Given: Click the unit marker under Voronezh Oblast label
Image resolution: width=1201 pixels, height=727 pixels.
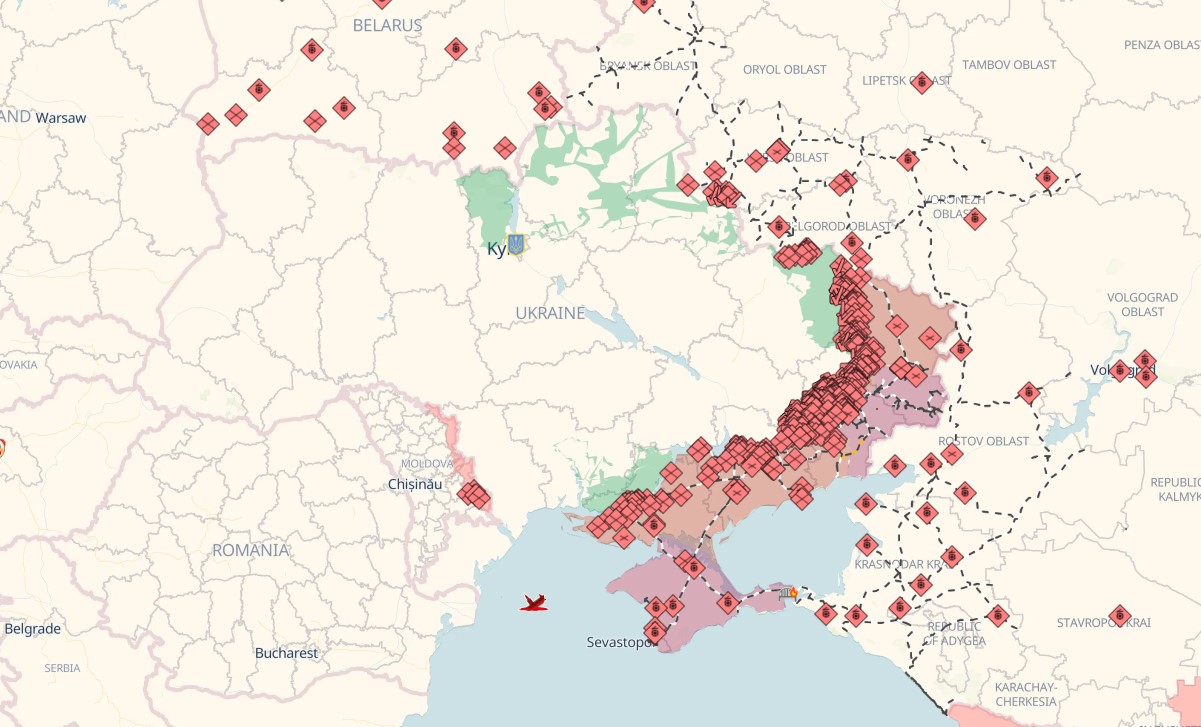Looking at the screenshot, I should tap(975, 218).
